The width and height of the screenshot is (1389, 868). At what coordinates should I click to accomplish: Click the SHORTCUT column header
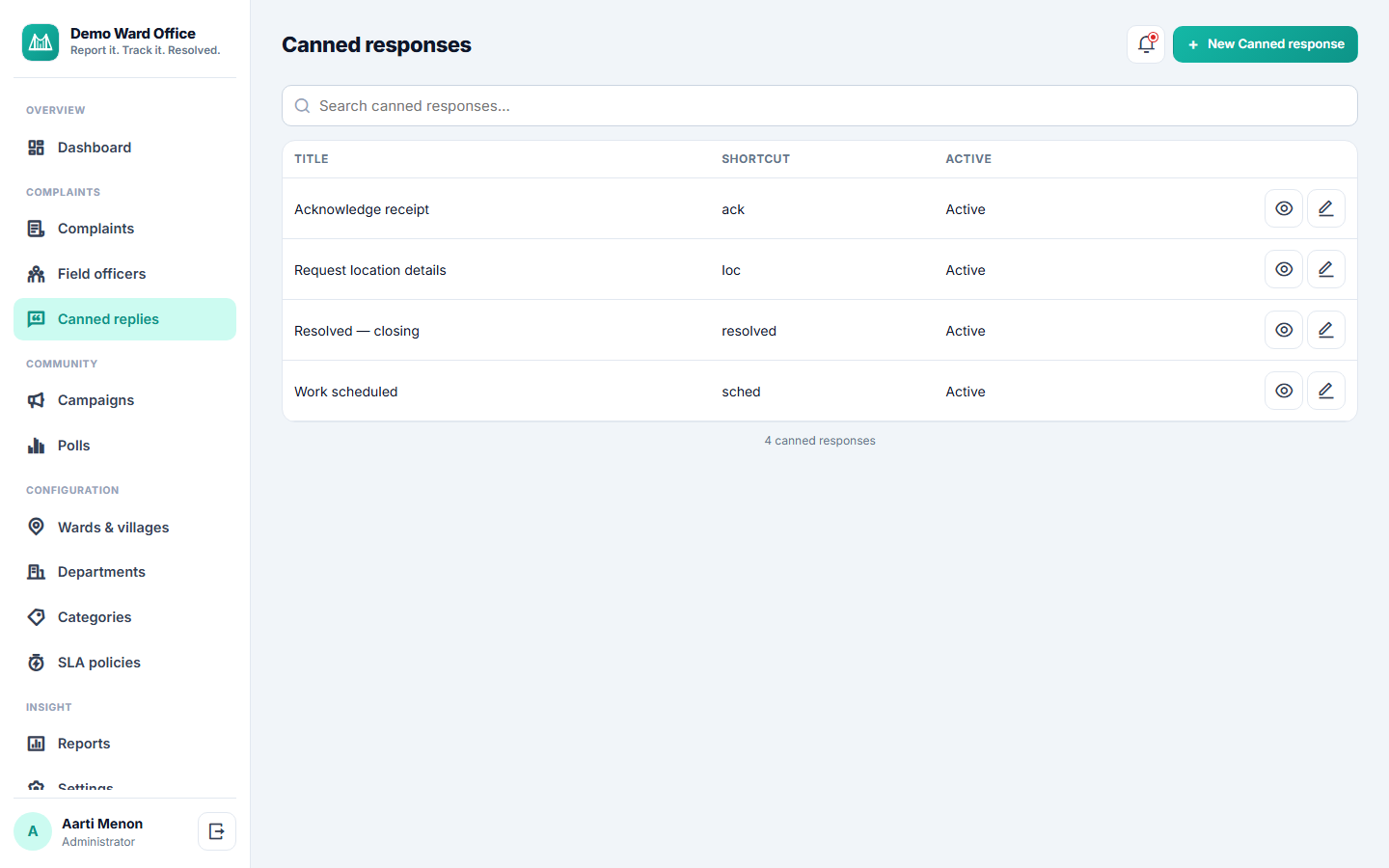(x=756, y=159)
